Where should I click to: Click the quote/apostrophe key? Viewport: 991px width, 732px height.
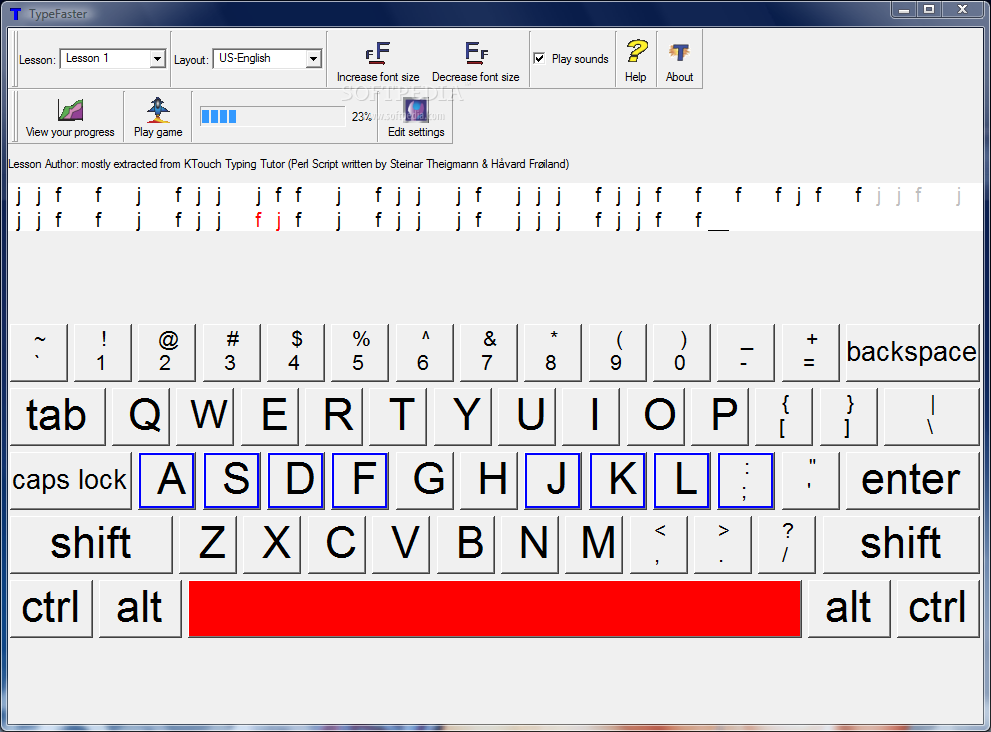(810, 480)
